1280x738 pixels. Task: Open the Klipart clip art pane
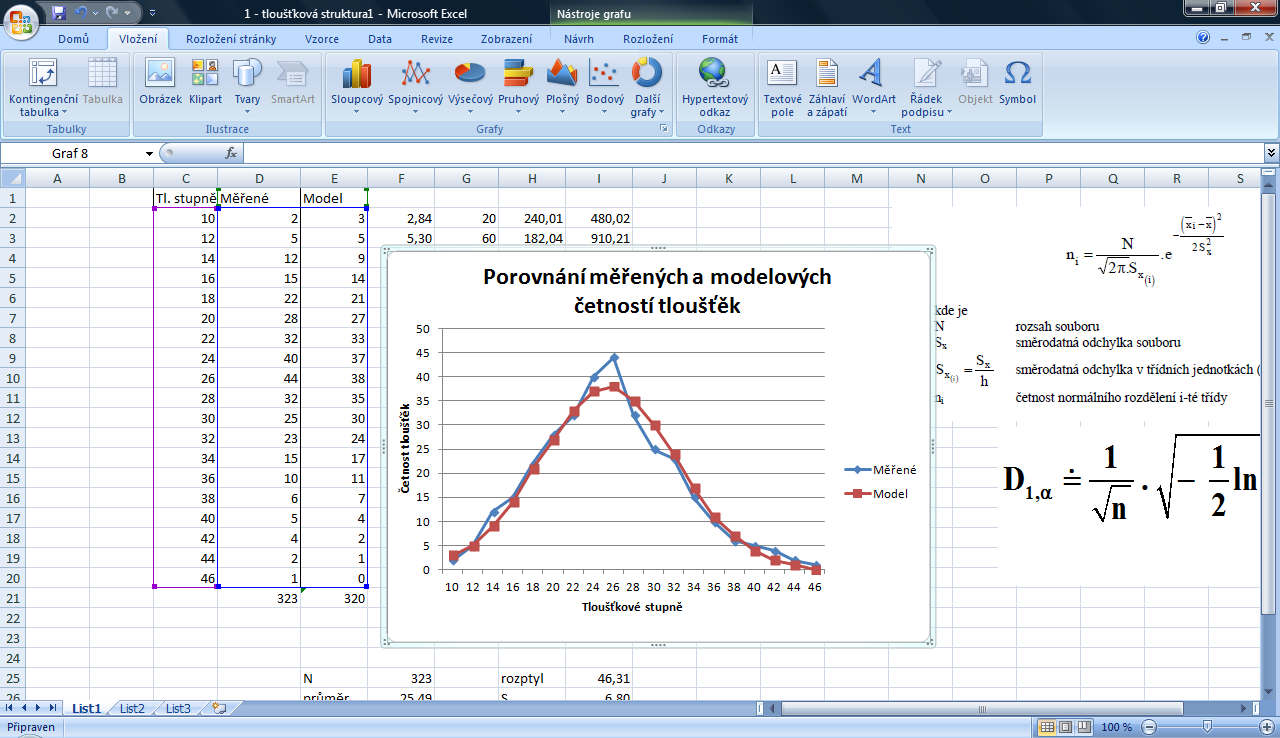[x=206, y=83]
